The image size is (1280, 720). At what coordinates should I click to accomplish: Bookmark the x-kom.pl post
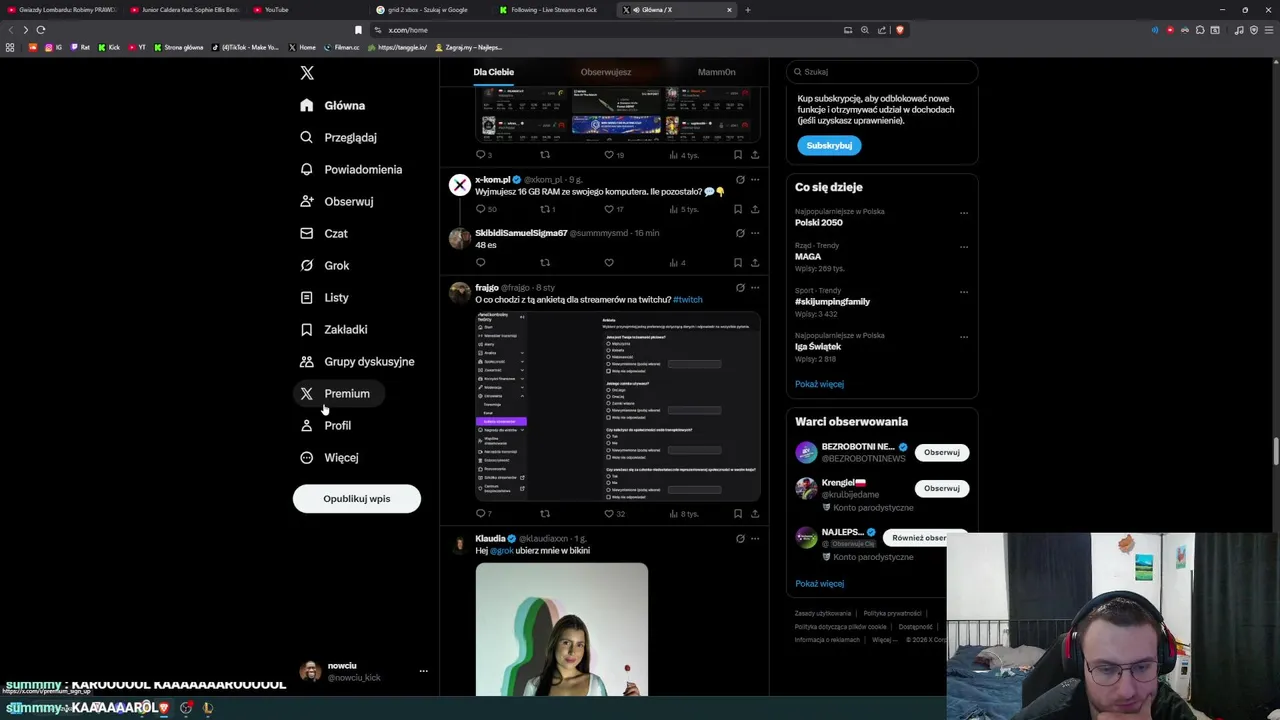(738, 209)
